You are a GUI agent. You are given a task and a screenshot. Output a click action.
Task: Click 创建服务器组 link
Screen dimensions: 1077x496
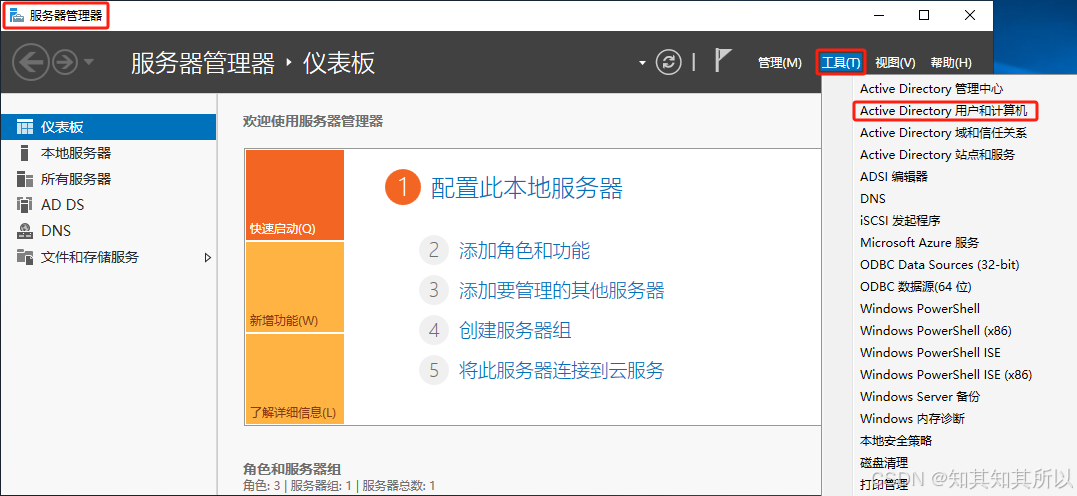[x=515, y=330]
